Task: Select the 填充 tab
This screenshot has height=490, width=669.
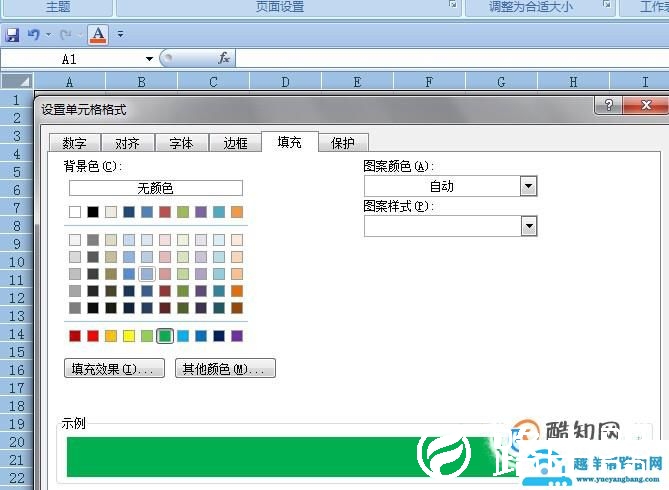Action: 289,142
